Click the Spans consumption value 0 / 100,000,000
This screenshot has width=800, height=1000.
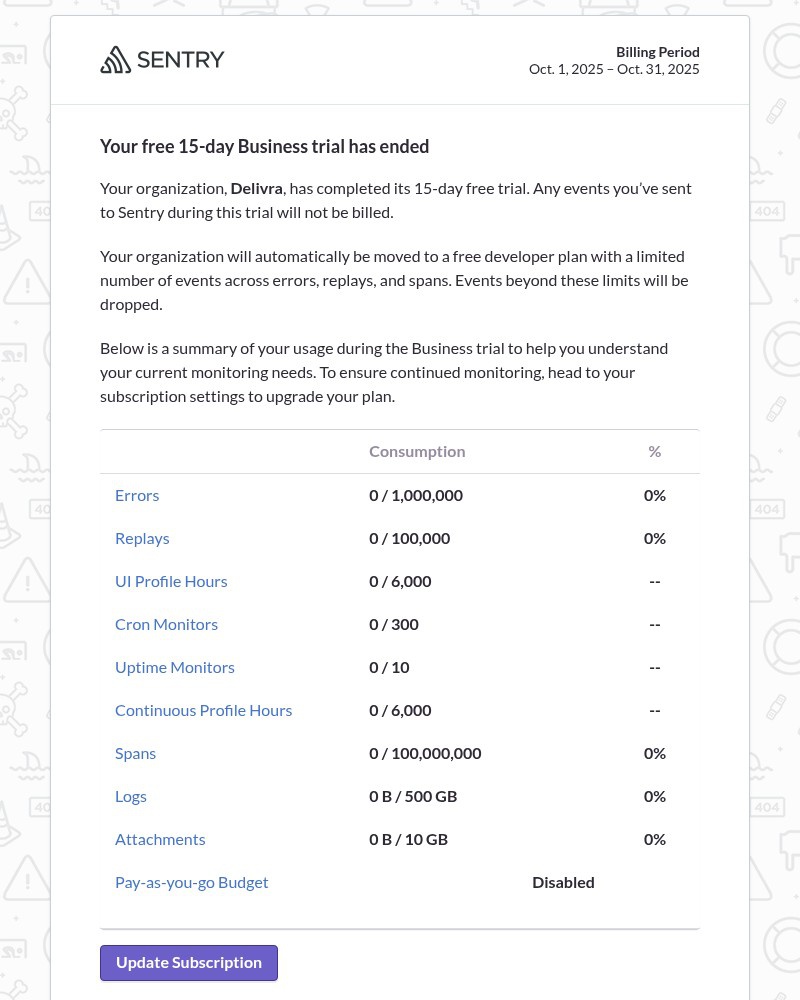425,753
